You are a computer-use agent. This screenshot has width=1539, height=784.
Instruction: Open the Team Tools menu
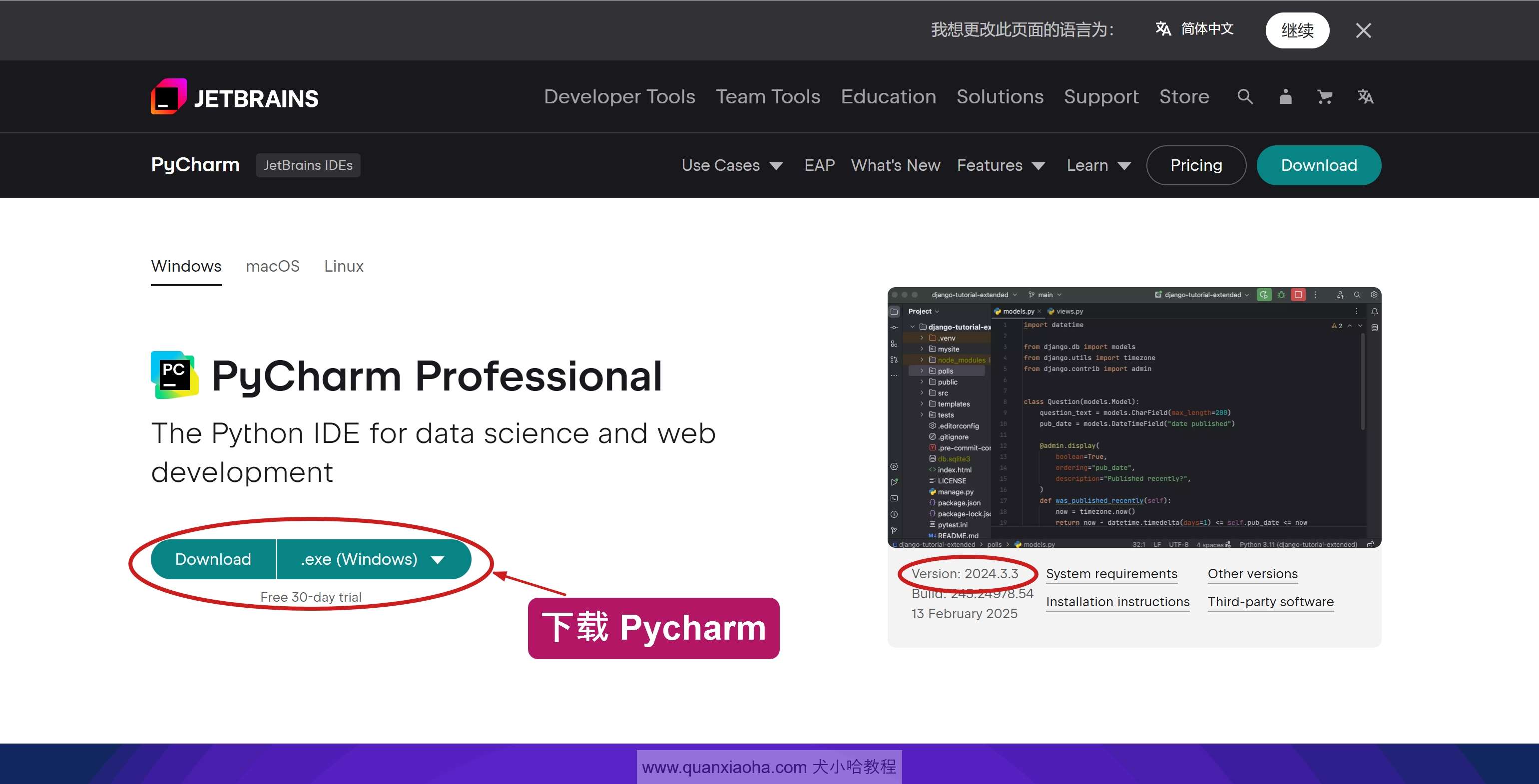click(768, 97)
